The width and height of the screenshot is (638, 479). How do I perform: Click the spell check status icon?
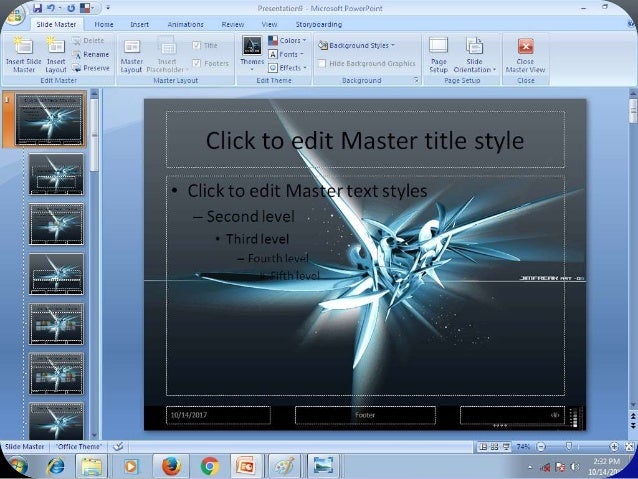coord(118,446)
